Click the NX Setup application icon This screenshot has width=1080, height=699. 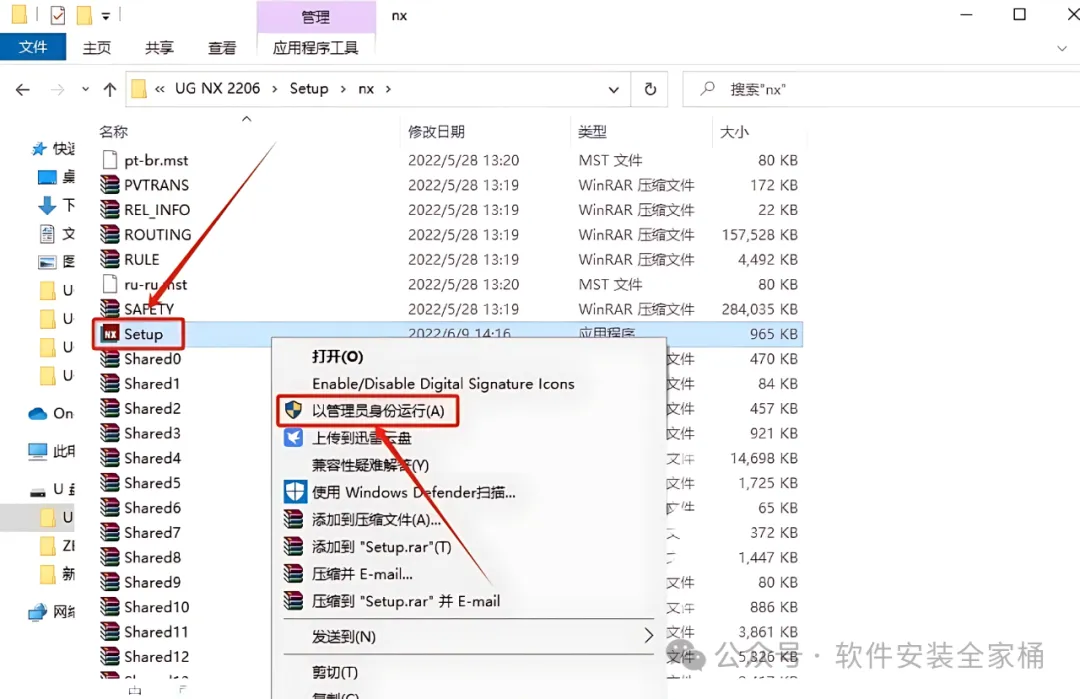pyautogui.click(x=110, y=334)
